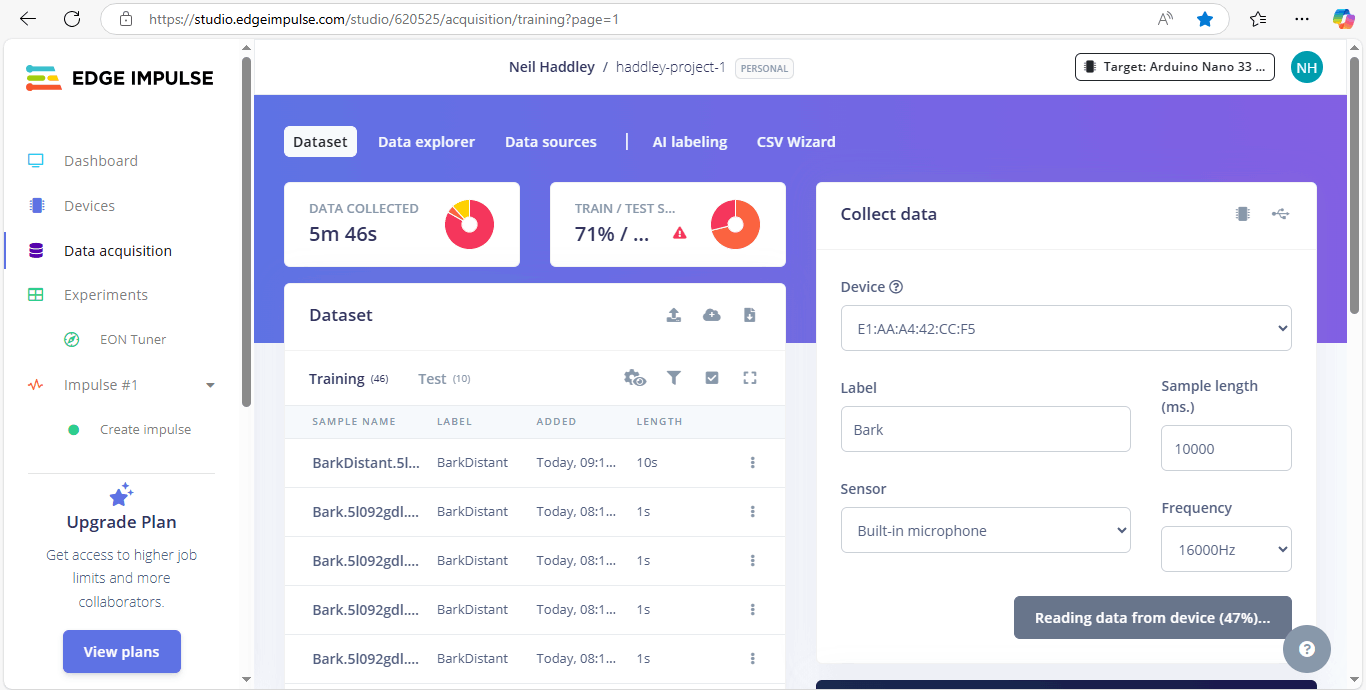Image resolution: width=1366 pixels, height=690 pixels.
Task: Click the train/test split pie chart
Action: coord(735,225)
